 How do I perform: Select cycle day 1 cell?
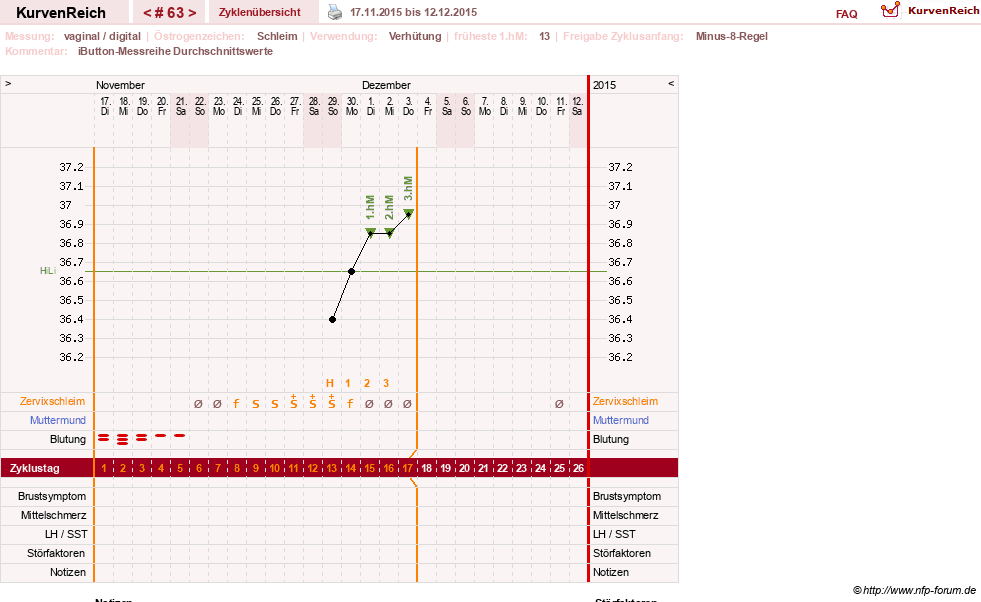click(x=104, y=468)
